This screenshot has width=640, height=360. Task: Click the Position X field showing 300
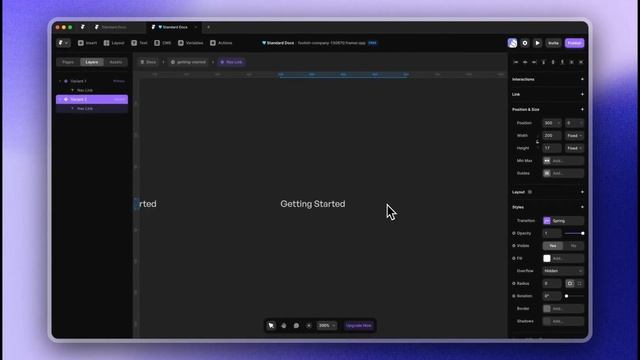click(552, 123)
